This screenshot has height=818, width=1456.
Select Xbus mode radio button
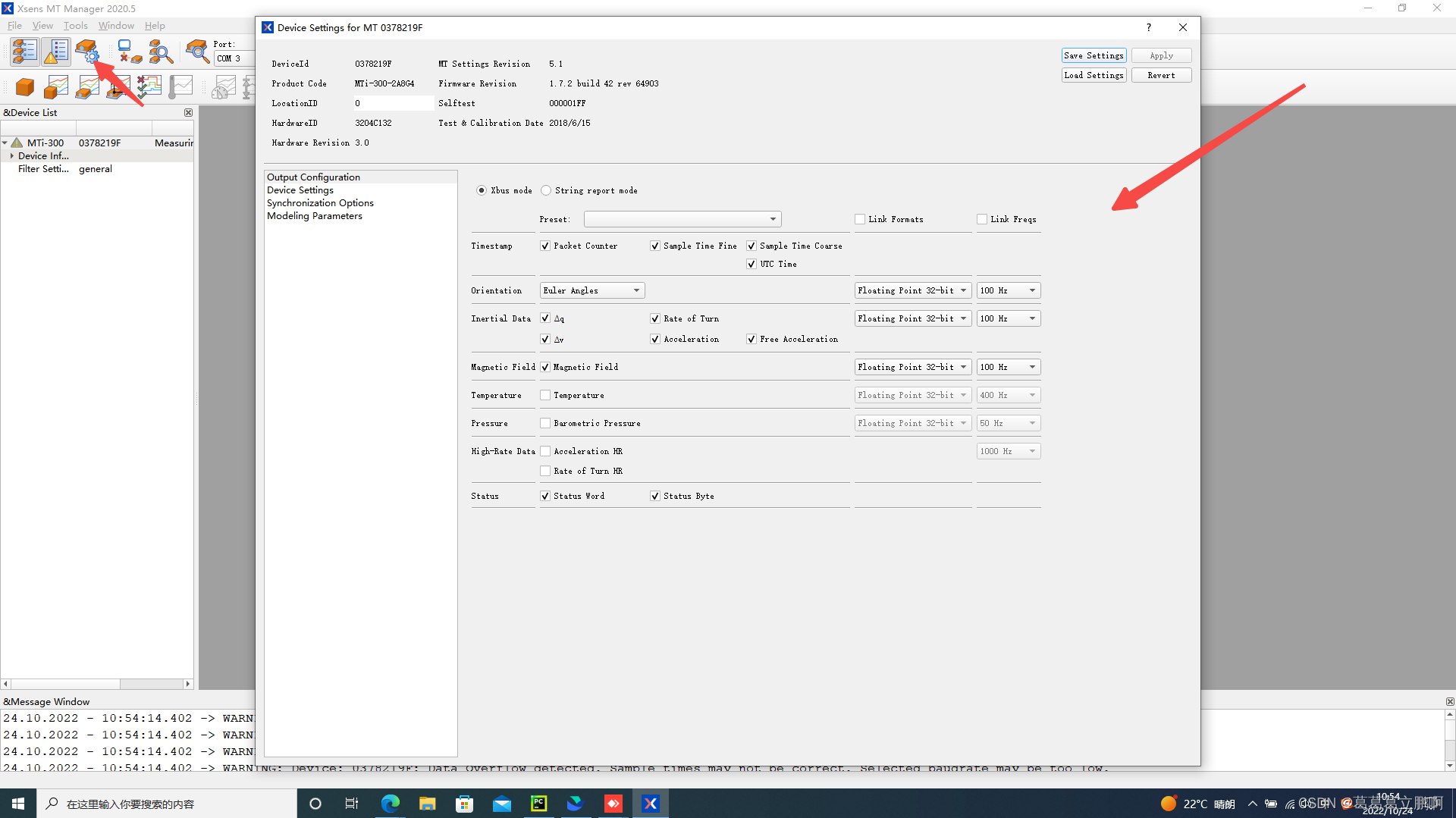[x=482, y=190]
